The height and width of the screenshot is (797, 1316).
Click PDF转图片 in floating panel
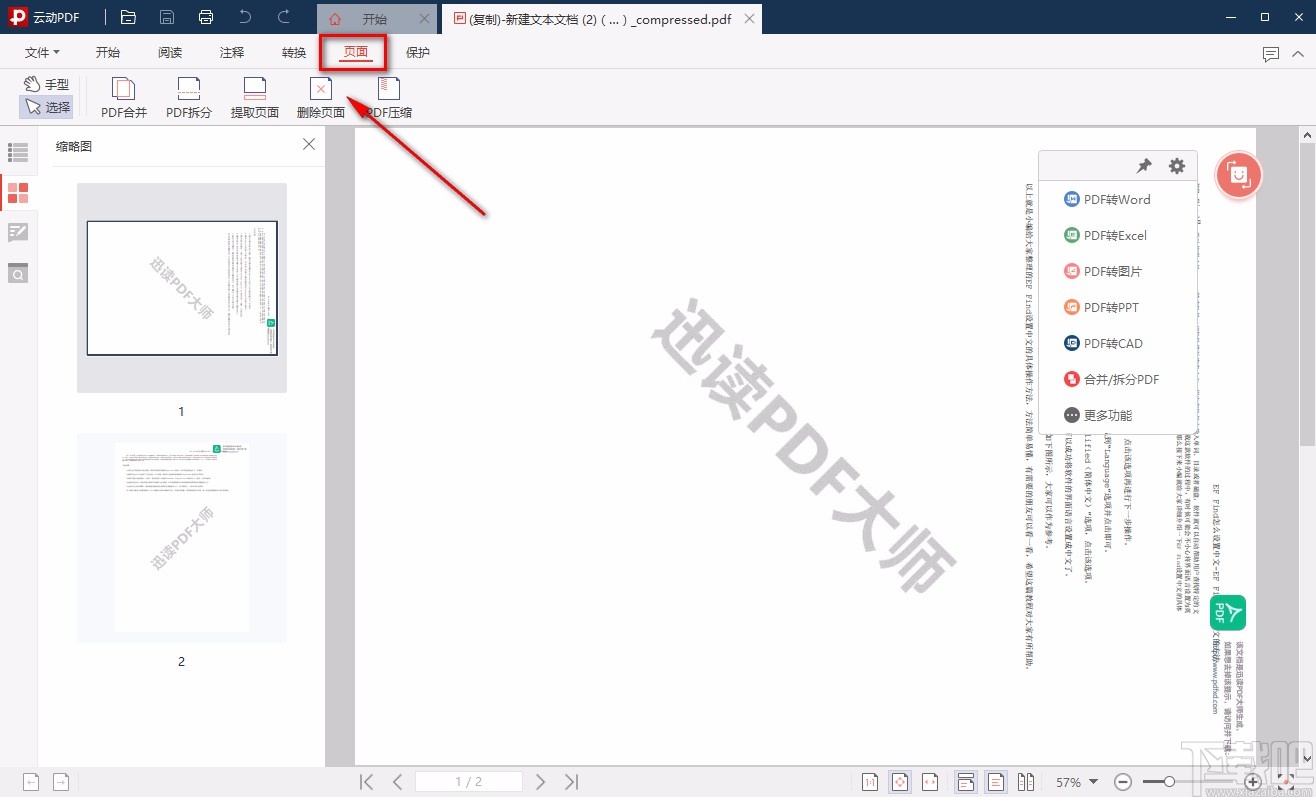tap(1103, 271)
